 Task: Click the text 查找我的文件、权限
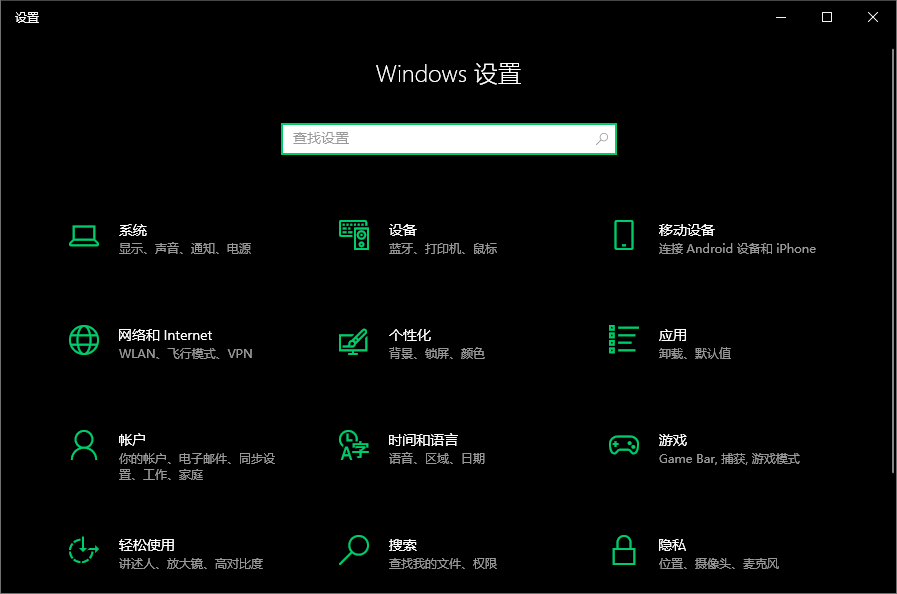tap(443, 564)
